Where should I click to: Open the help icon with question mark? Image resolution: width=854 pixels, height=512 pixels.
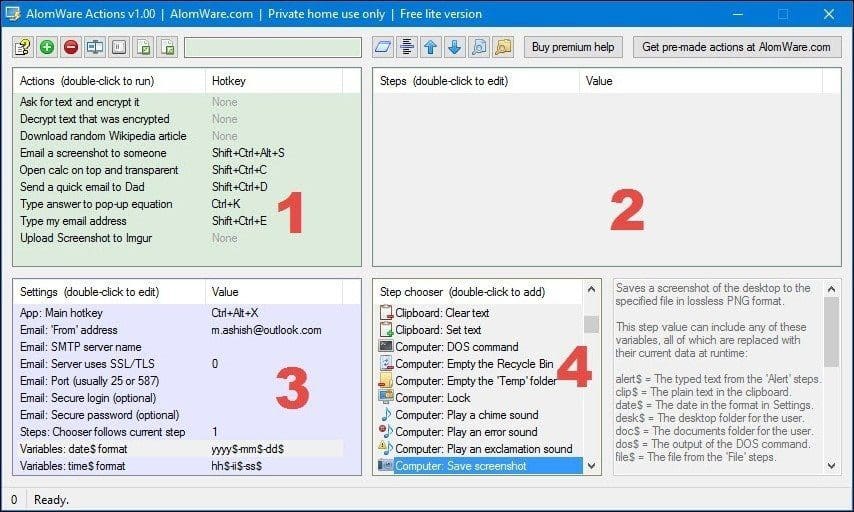23,47
